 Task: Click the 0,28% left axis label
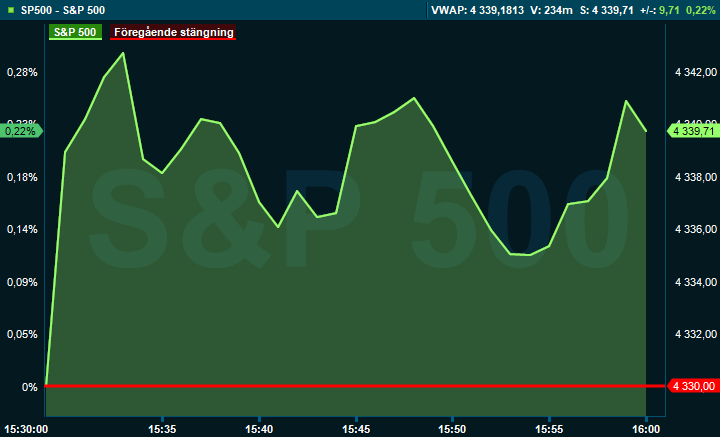coord(22,73)
